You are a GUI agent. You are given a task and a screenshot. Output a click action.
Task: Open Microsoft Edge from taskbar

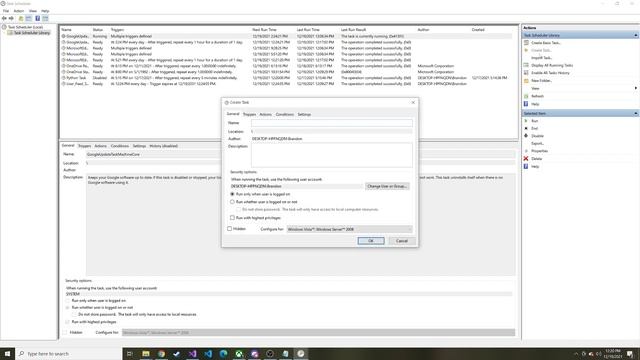click(223, 353)
